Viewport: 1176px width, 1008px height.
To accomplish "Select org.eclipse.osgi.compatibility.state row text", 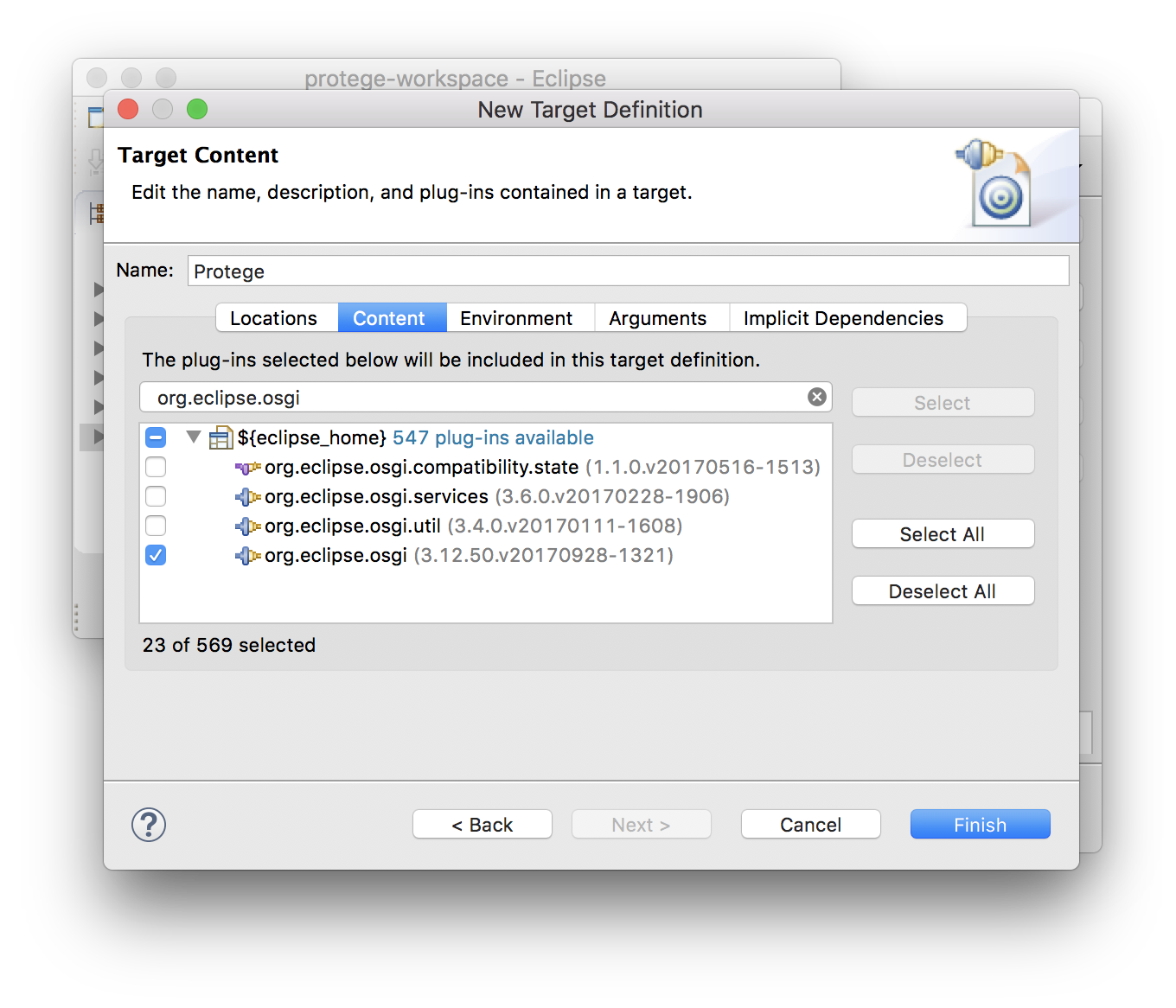I will (x=542, y=468).
